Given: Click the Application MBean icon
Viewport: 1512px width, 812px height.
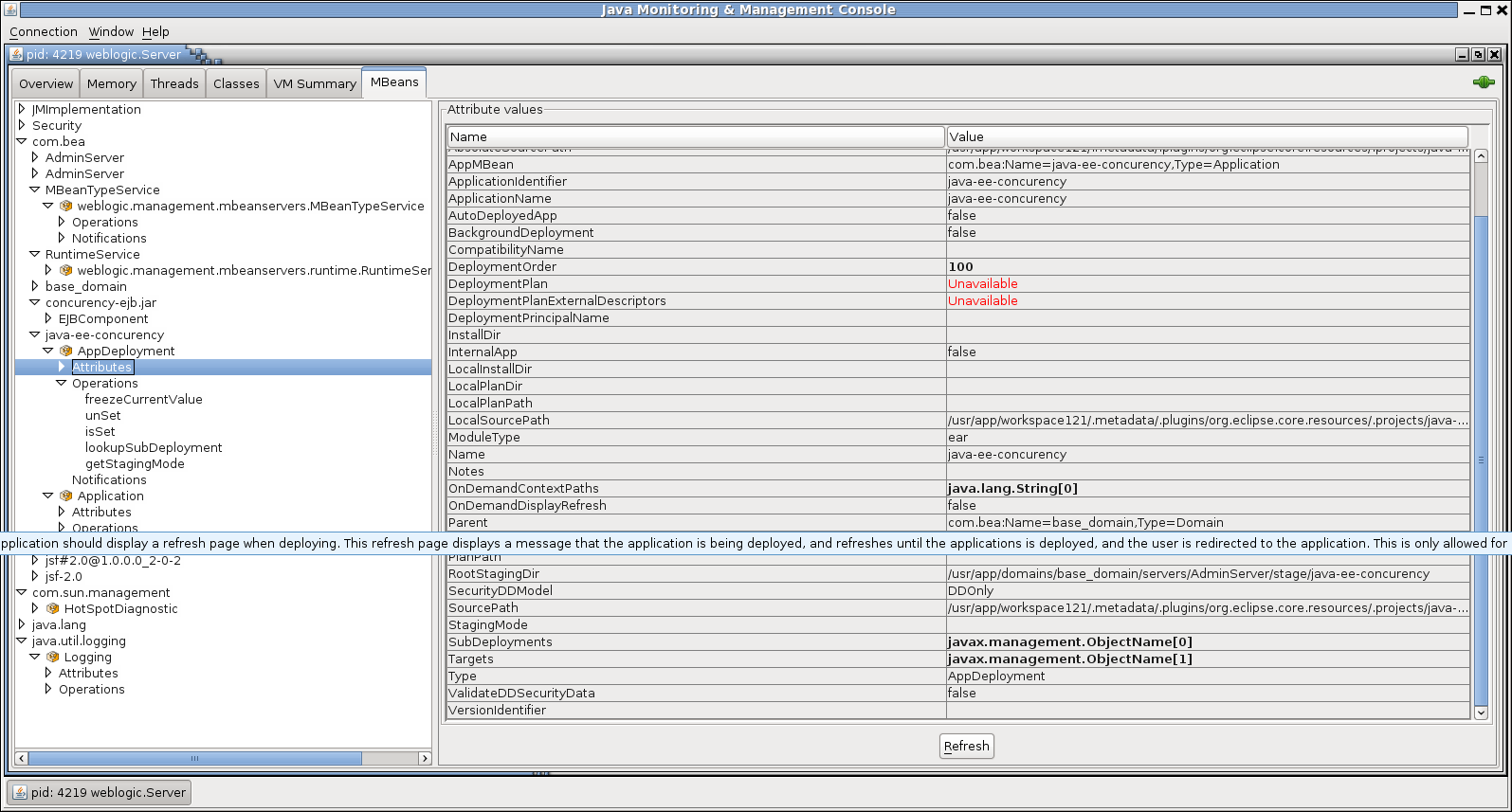Looking at the screenshot, I should point(65,496).
